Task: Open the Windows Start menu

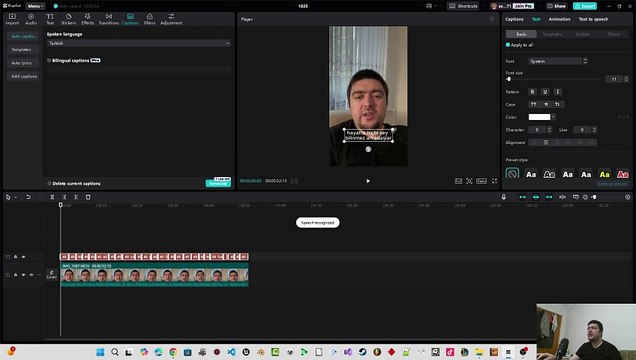Action: [100, 352]
